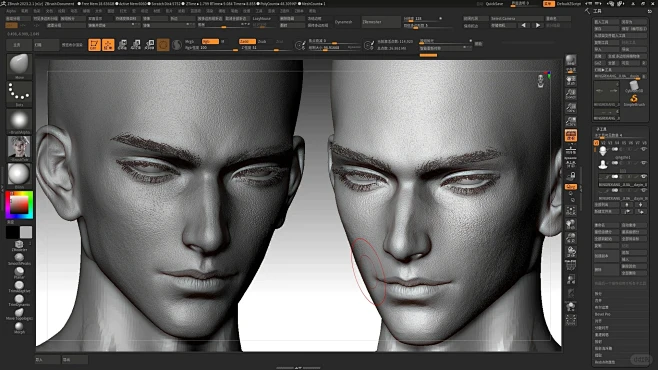Go to previous camera arrow

pos(523,26)
